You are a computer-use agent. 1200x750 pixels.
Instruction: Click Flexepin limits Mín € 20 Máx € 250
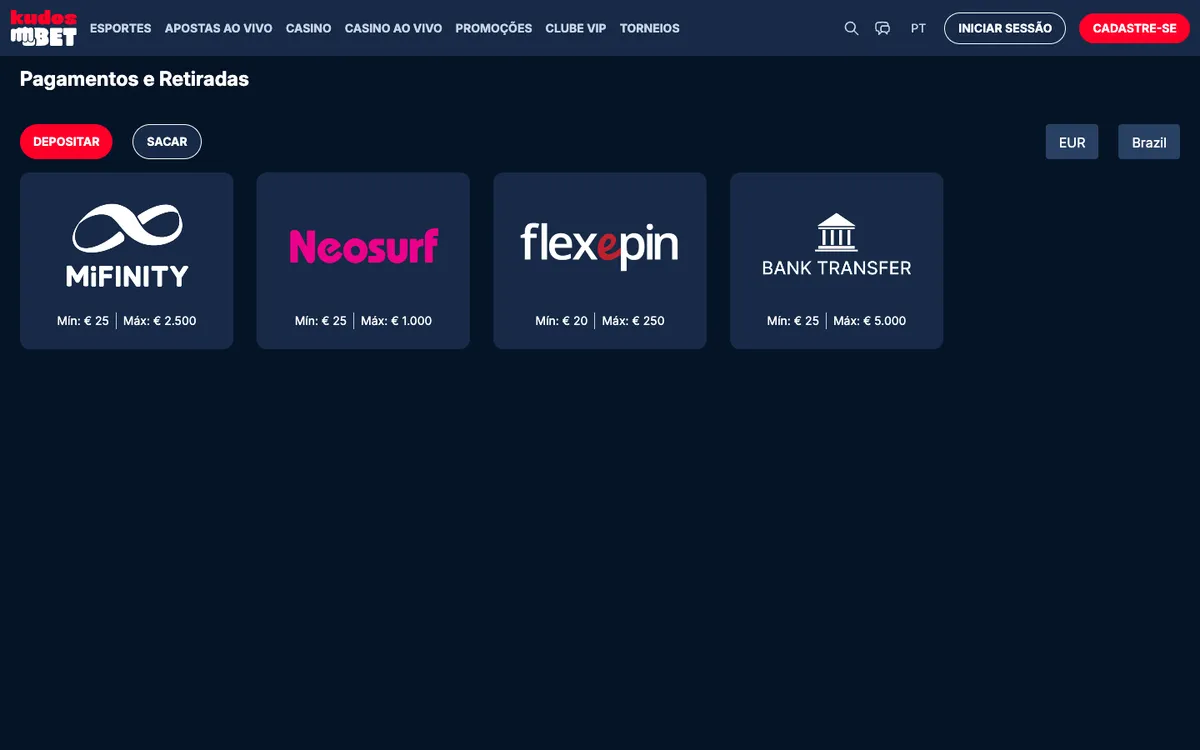coord(600,321)
